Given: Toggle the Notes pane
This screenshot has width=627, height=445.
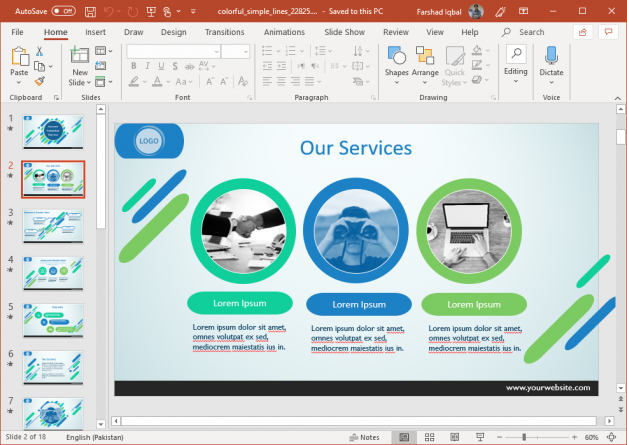Looking at the screenshot, I should (364, 437).
